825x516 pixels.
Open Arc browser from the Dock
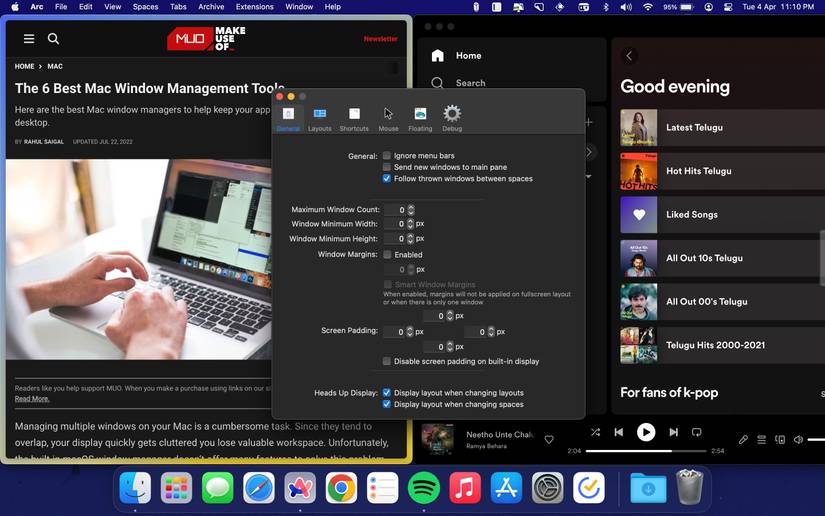coord(300,488)
